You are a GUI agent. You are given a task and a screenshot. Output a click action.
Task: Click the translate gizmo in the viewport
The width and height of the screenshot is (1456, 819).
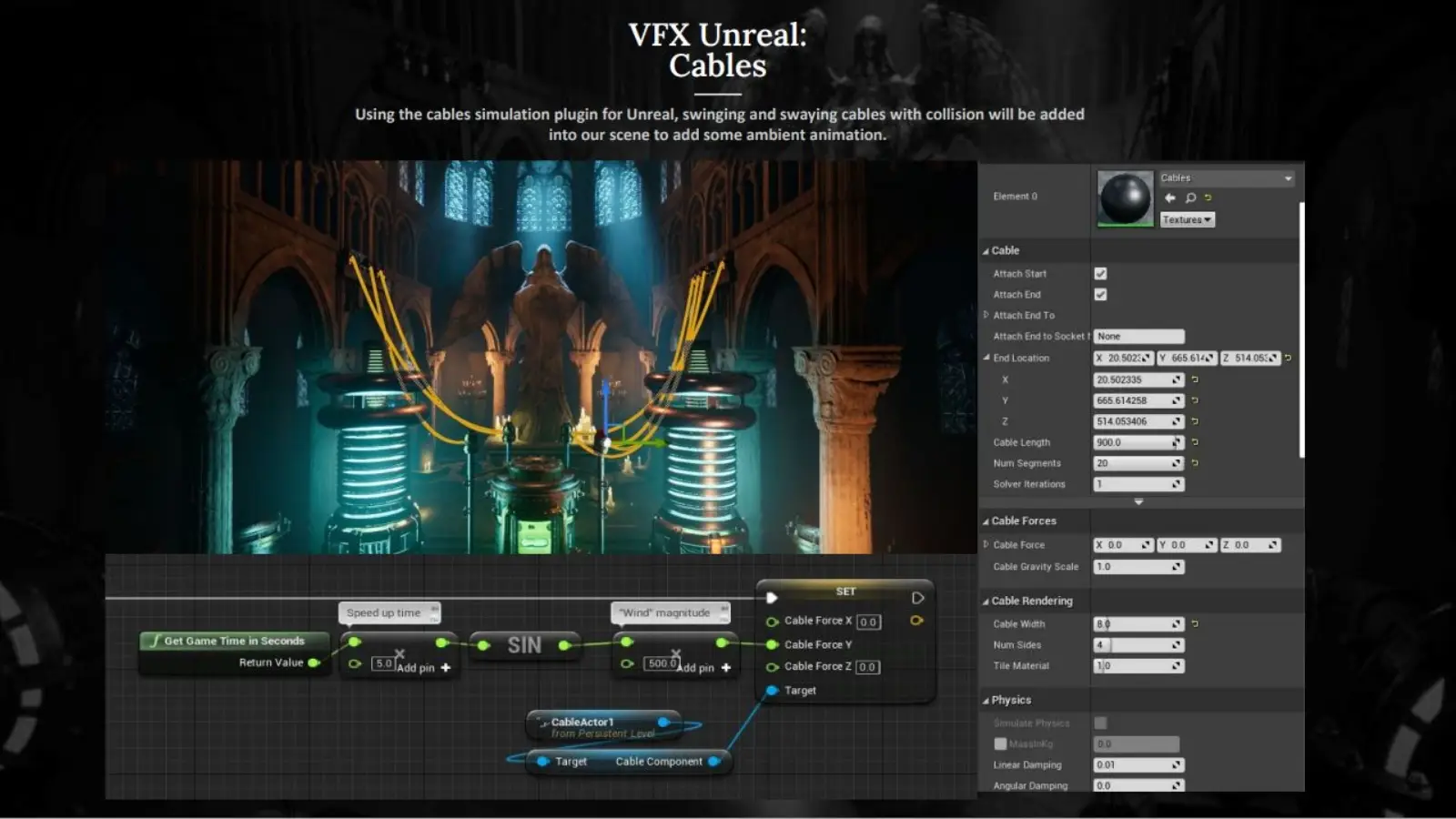click(607, 442)
